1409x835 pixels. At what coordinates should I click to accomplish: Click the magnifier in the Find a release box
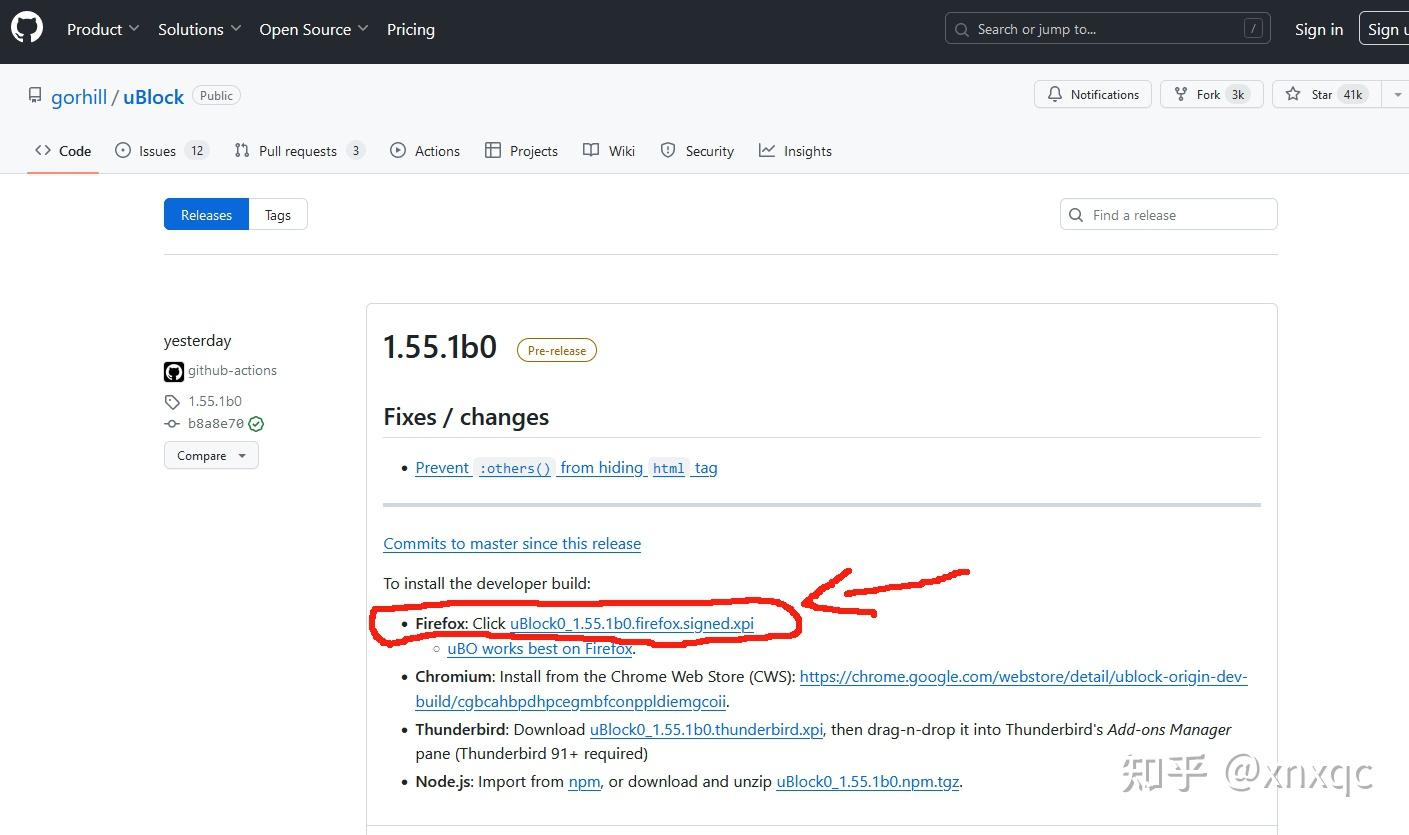[x=1076, y=214]
